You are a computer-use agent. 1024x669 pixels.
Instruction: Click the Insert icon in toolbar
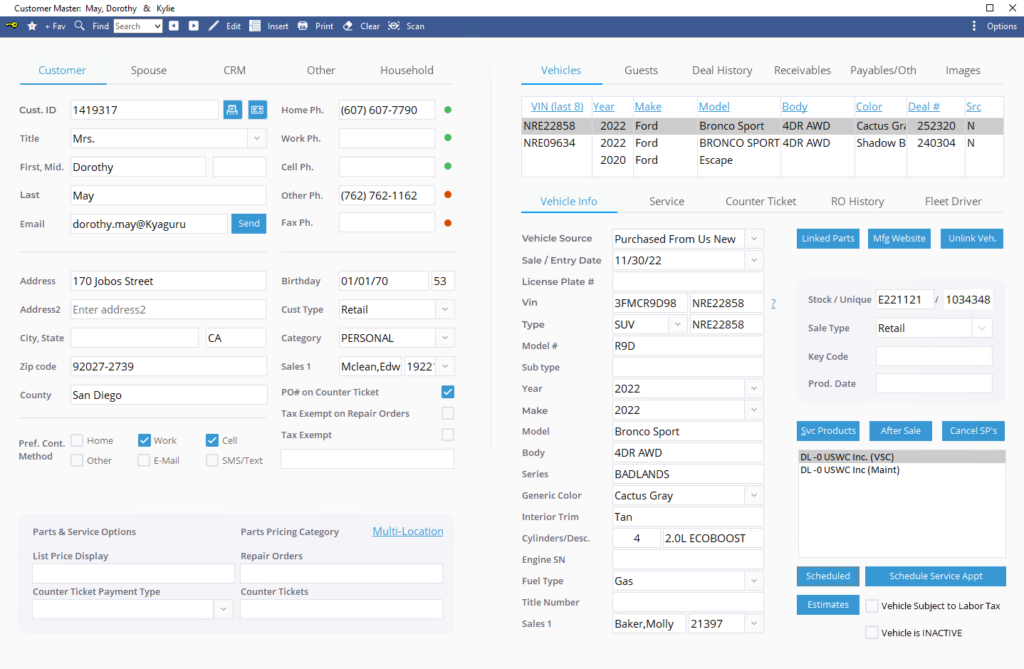pyautogui.click(x=255, y=26)
